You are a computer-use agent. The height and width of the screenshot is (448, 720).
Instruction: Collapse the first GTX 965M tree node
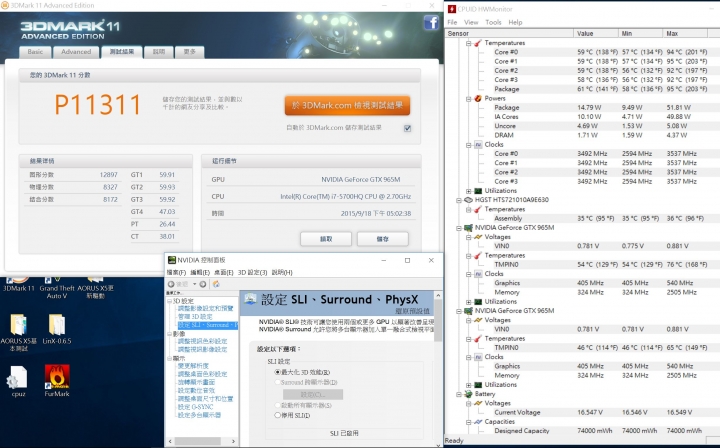tap(459, 228)
